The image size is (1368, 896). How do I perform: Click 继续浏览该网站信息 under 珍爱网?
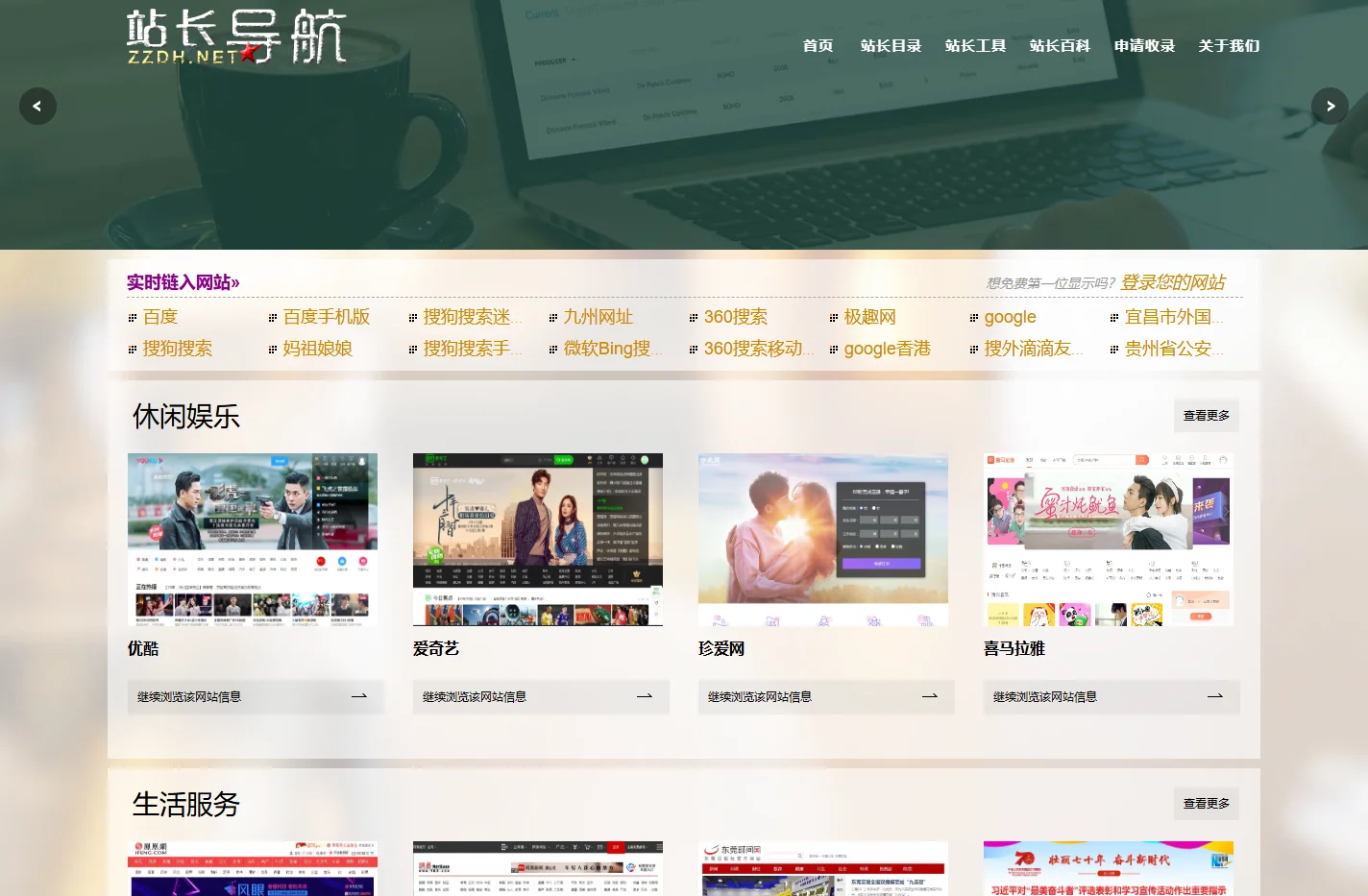[826, 697]
